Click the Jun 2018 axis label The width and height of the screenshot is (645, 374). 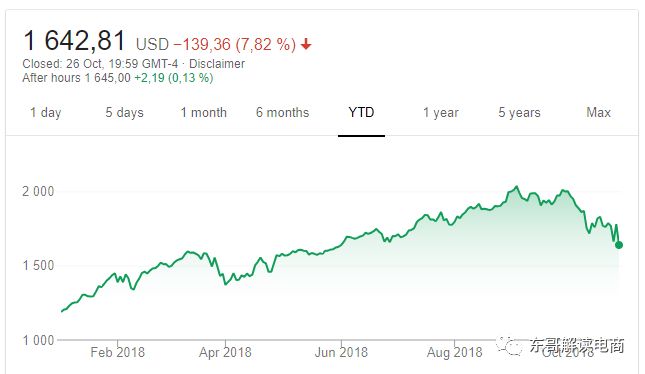341,352
